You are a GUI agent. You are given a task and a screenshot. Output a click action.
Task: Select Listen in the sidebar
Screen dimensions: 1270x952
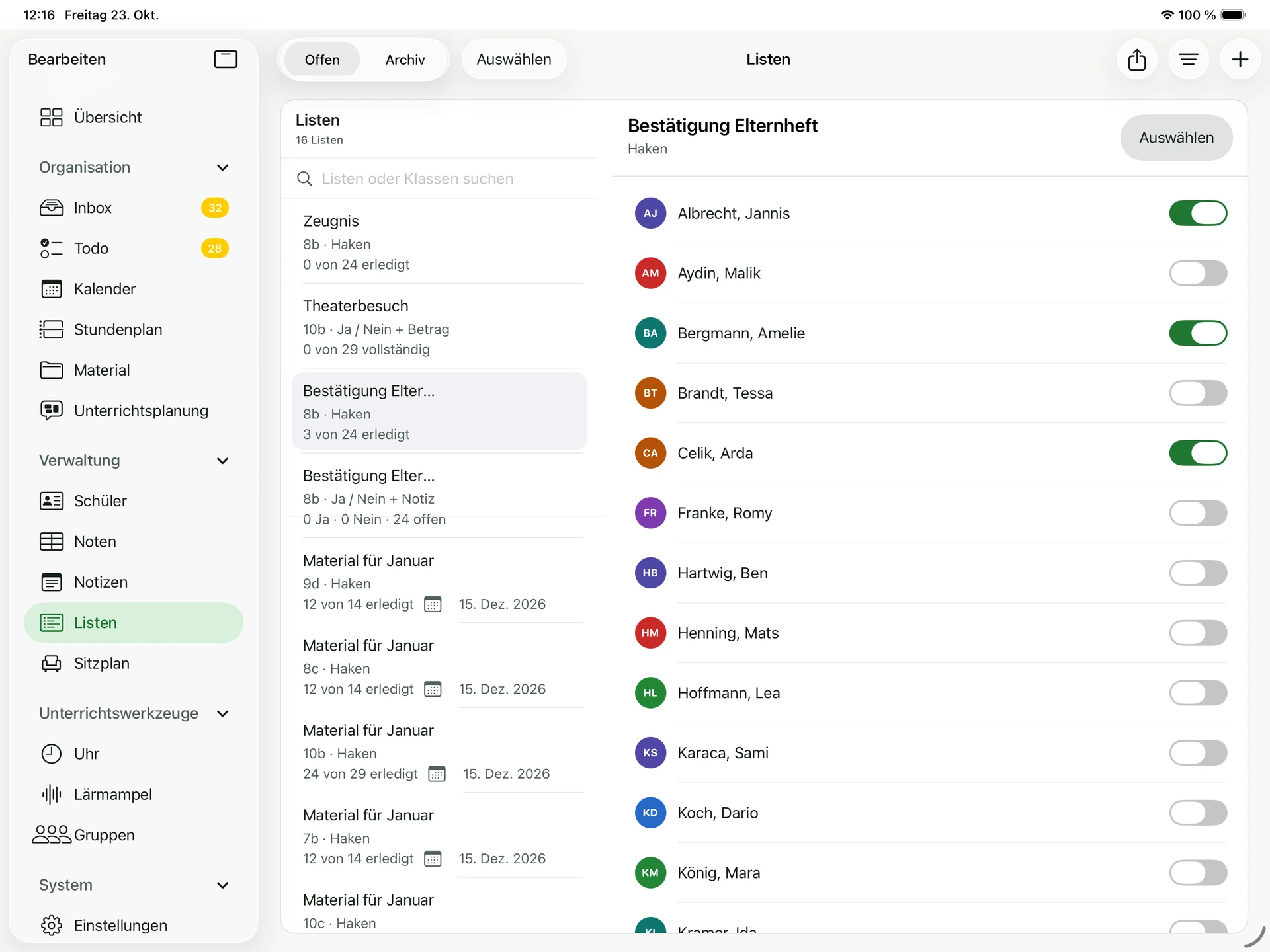(x=134, y=623)
